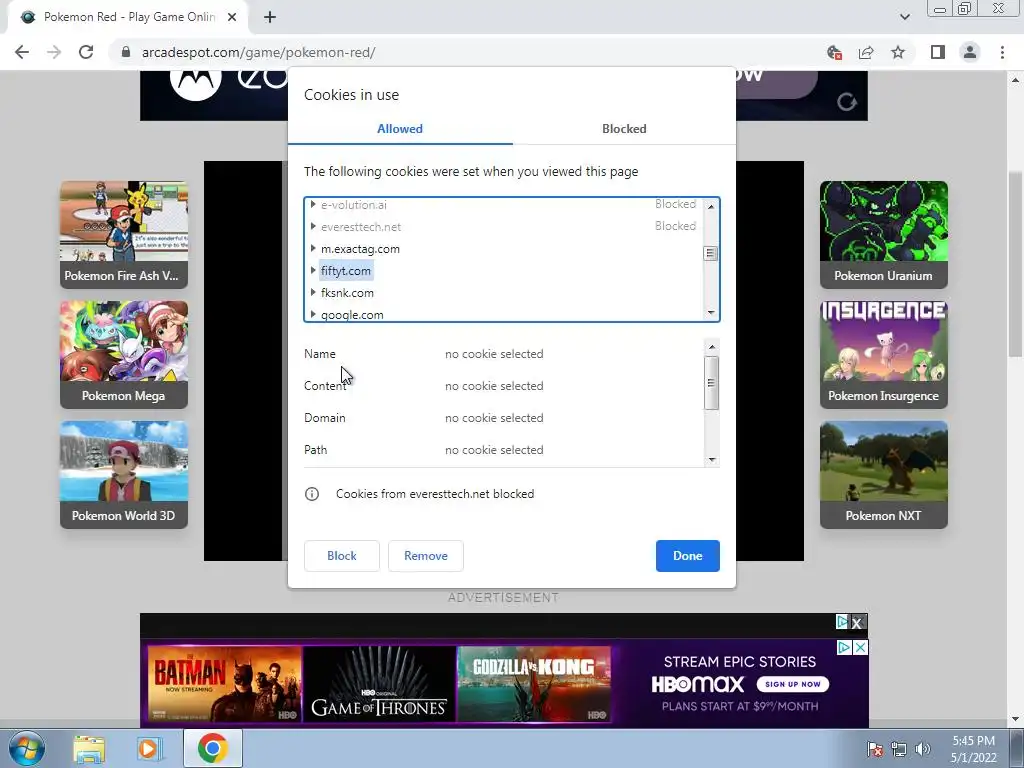Image resolution: width=1024 pixels, height=768 pixels.
Task: Click the Block button
Action: tap(342, 556)
